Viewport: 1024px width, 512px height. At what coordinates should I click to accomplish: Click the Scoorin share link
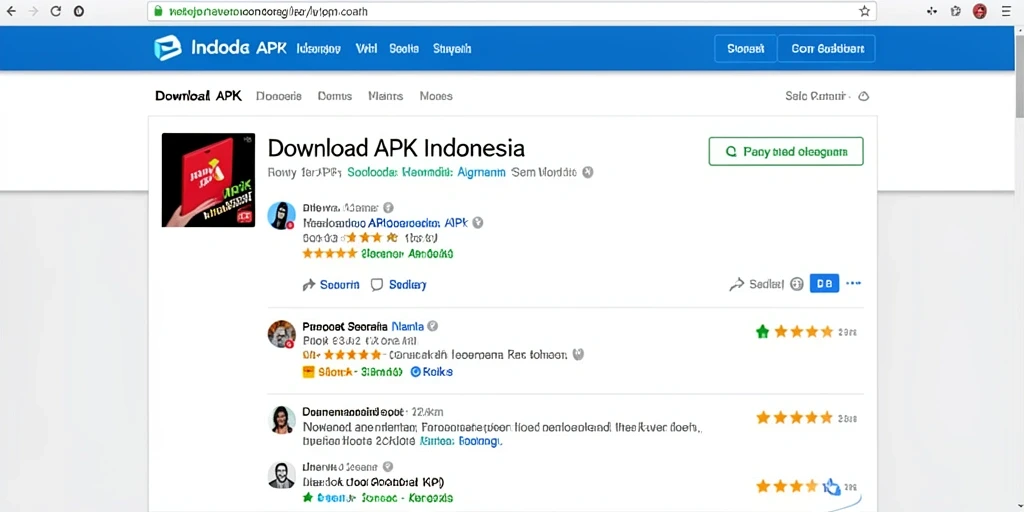(331, 285)
